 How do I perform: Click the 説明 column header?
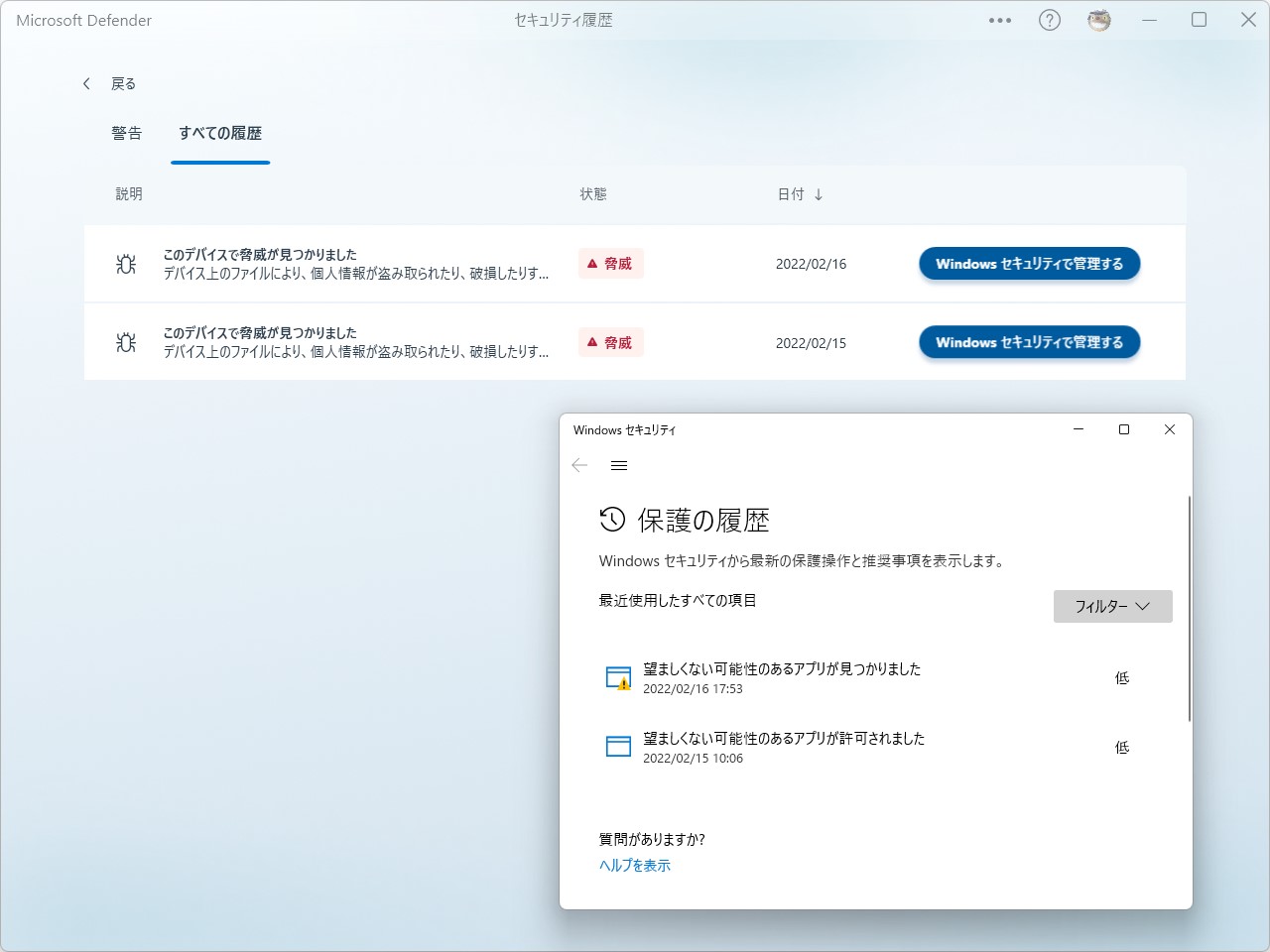129,194
